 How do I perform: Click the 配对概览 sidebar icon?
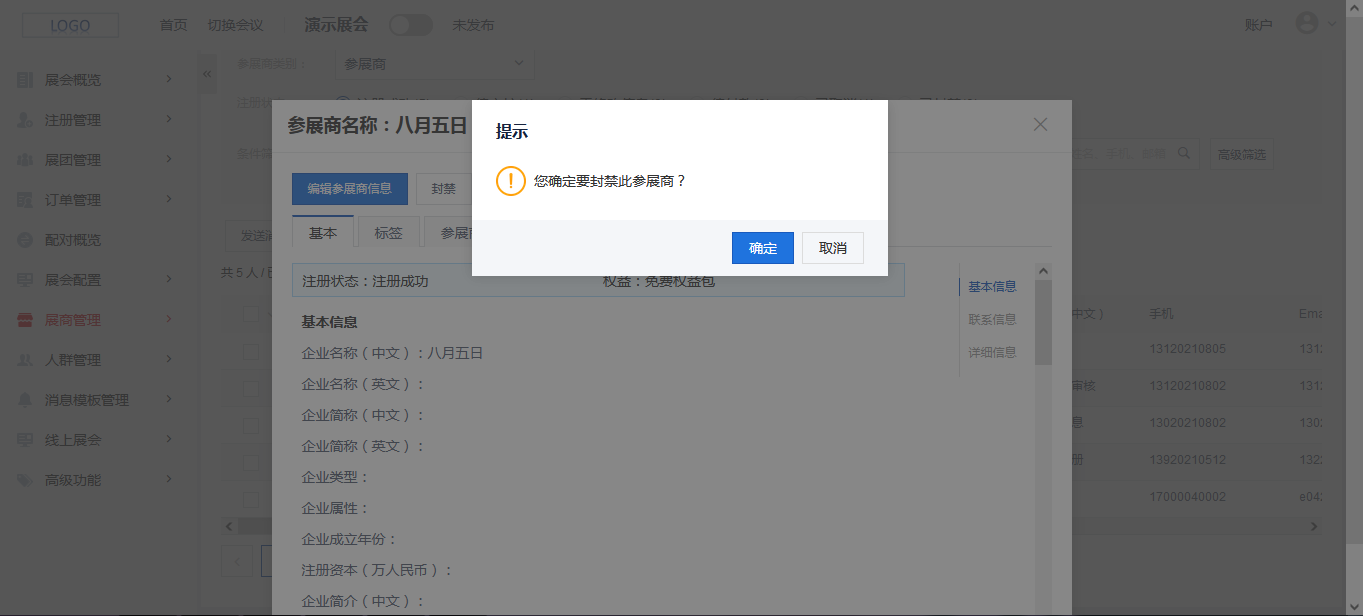tap(25, 240)
